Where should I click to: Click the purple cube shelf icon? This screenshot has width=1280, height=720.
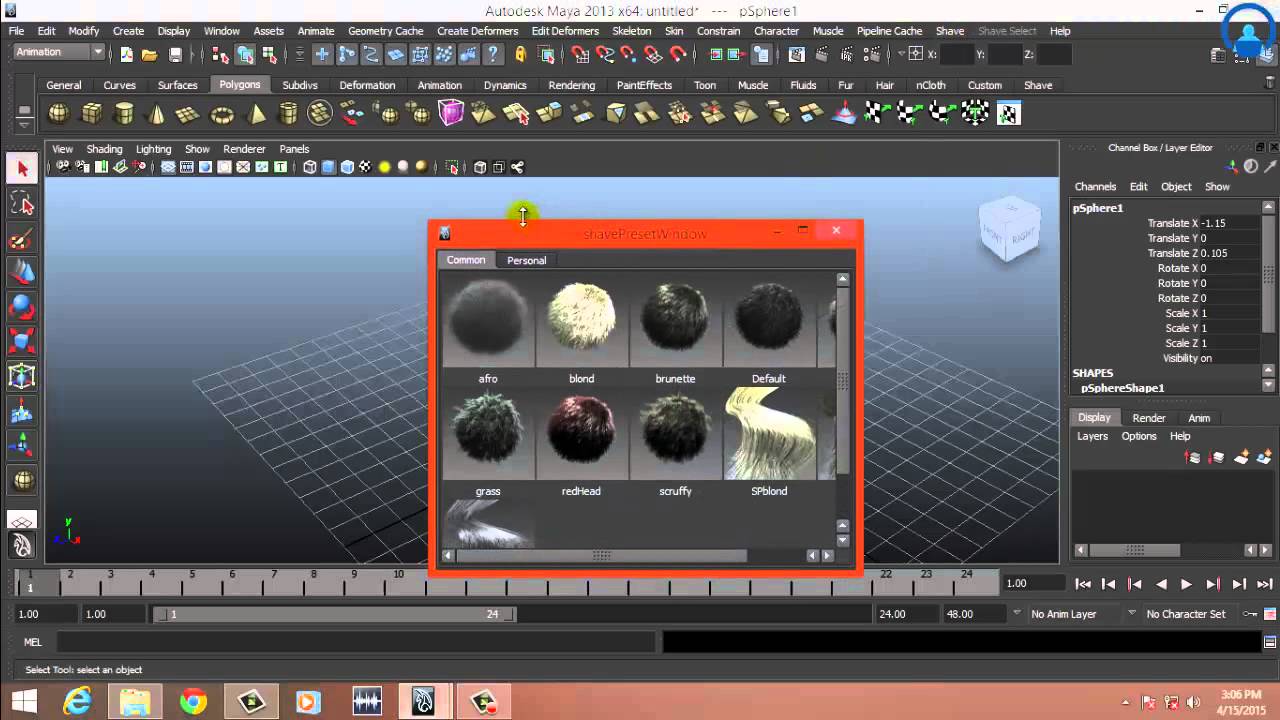[x=451, y=112]
